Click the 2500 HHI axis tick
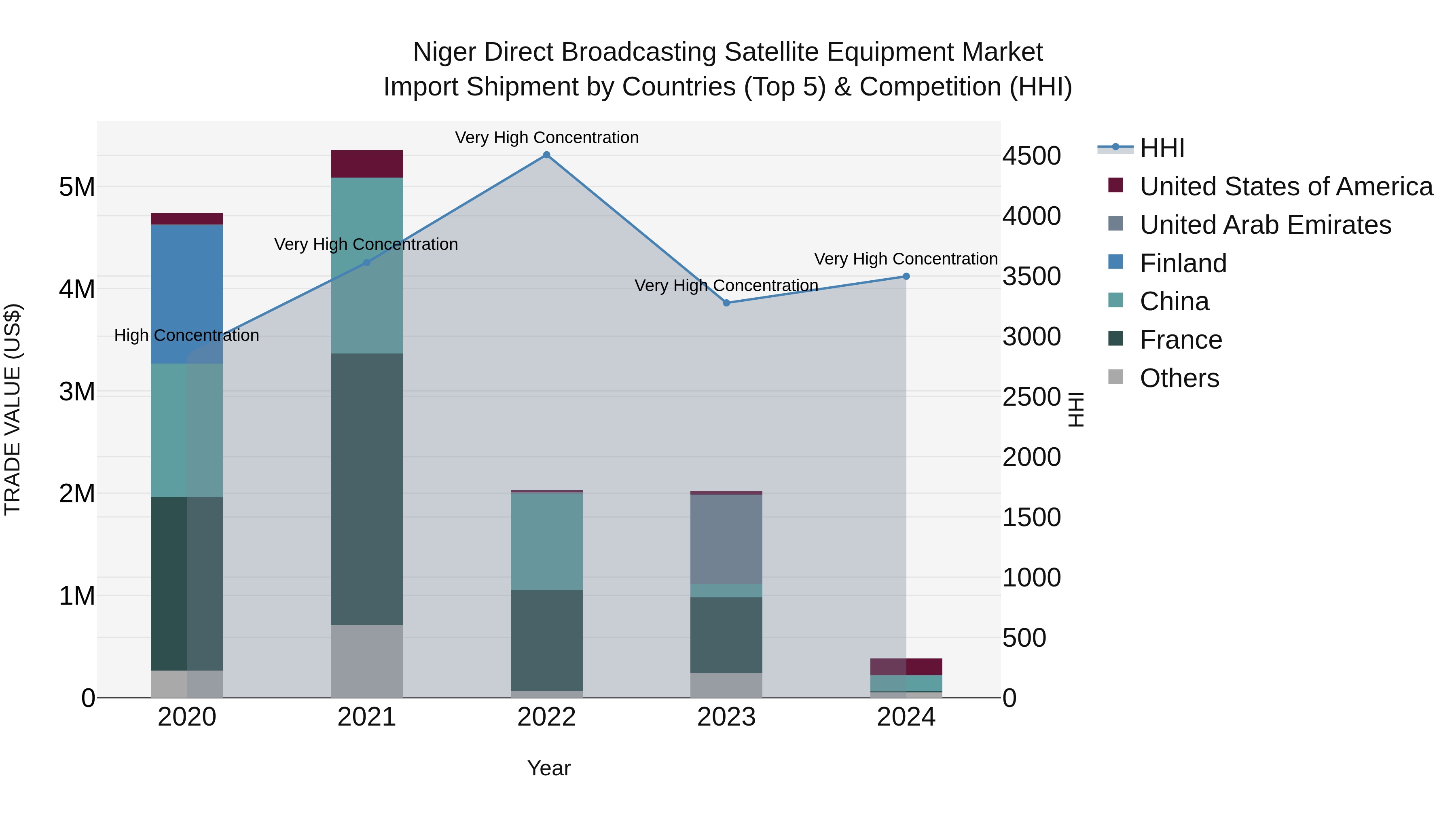 tap(1032, 397)
